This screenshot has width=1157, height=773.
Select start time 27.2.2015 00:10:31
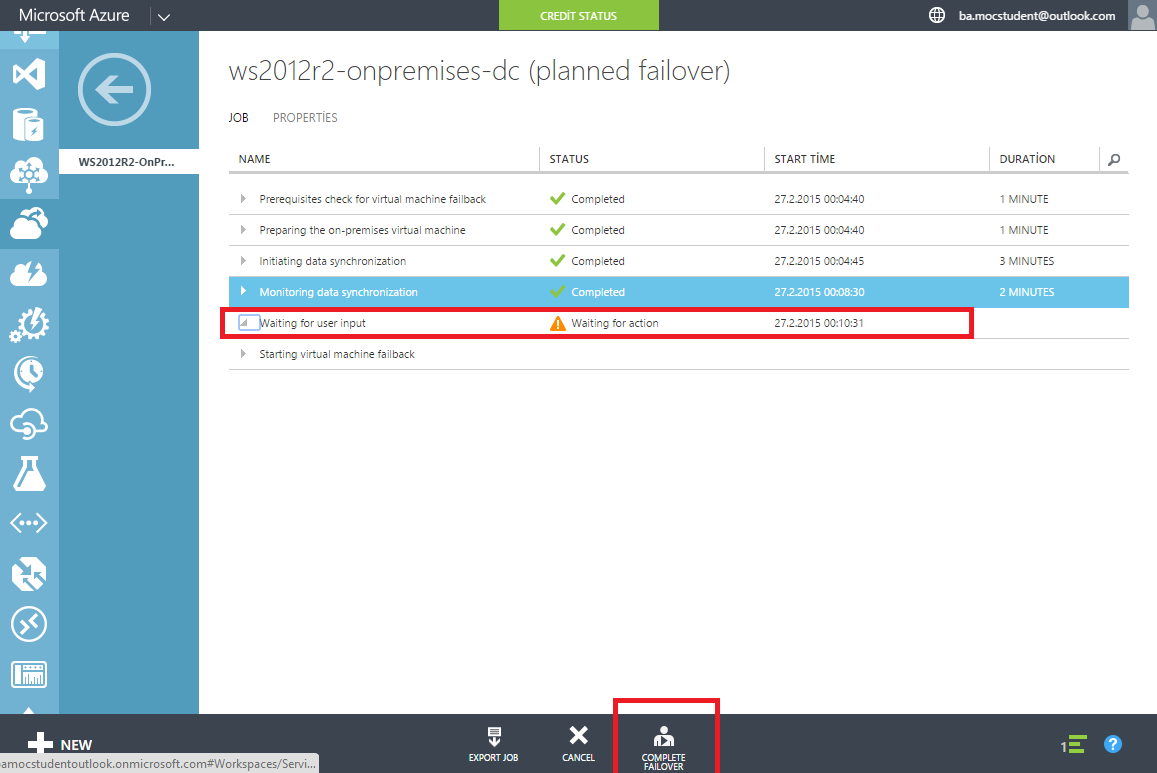pos(819,323)
